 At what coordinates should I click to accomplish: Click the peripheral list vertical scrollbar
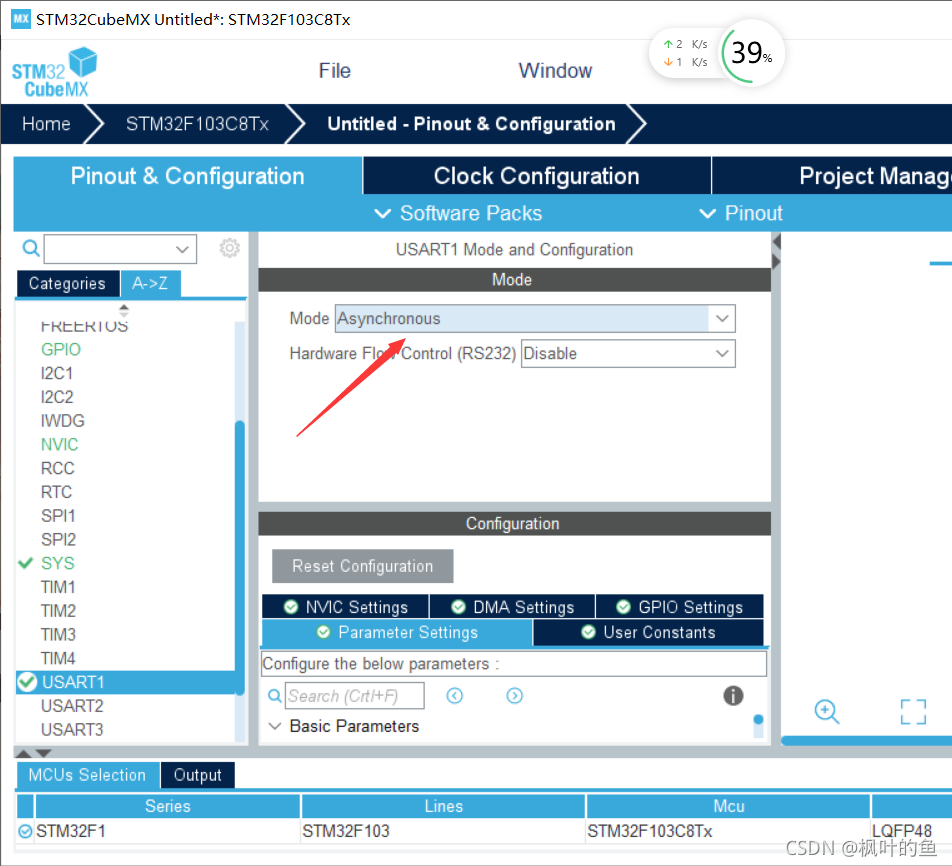(240, 557)
